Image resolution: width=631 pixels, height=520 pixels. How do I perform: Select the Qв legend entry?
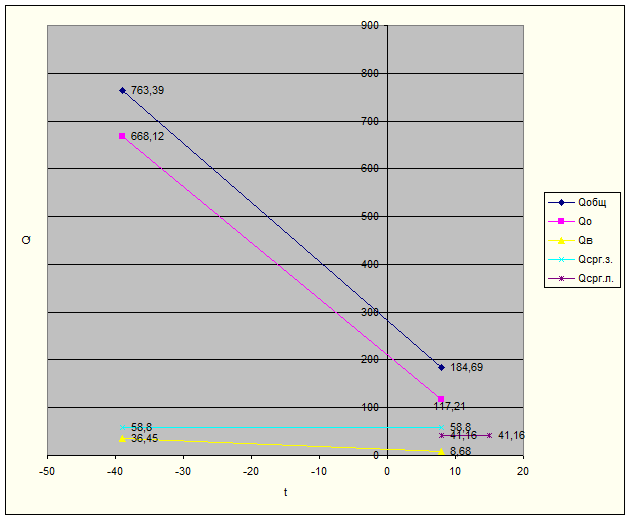point(585,240)
